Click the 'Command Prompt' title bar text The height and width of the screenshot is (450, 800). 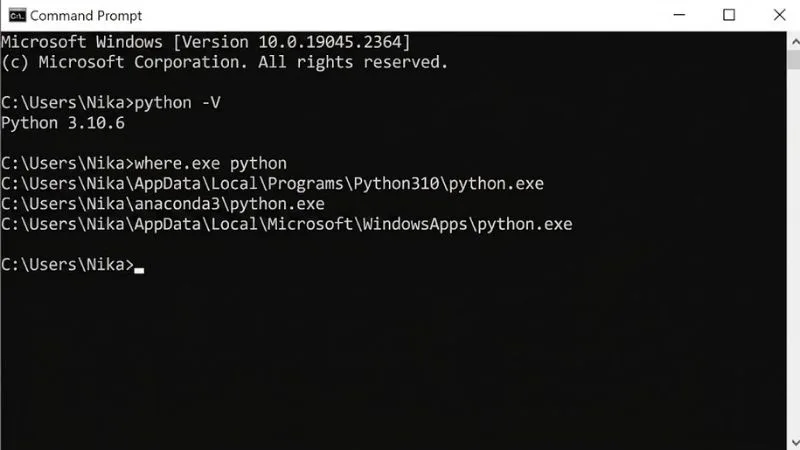(x=86, y=16)
